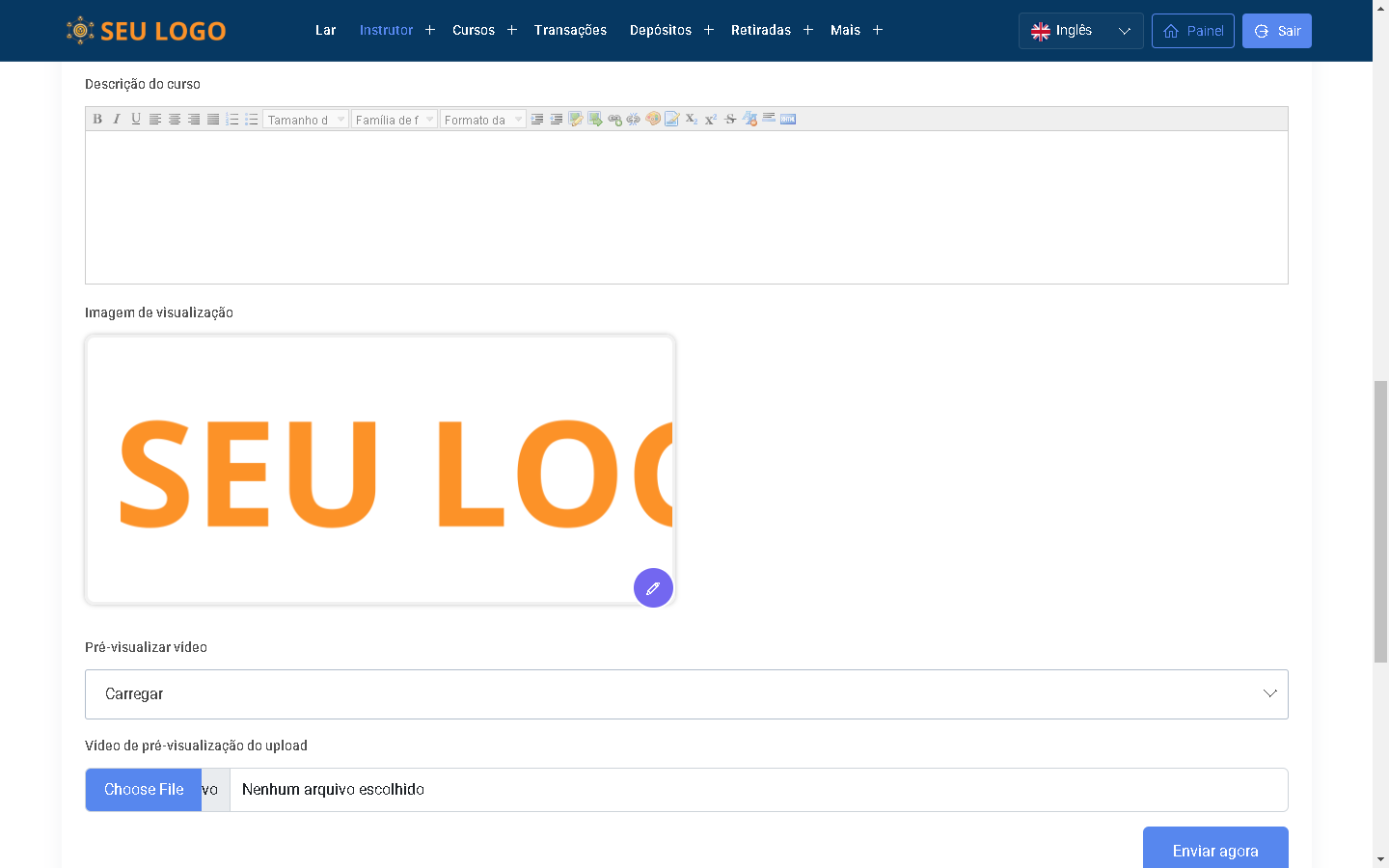Image resolution: width=1389 pixels, height=868 pixels.
Task: Expand the Carregar preview video dropdown
Action: pos(686,694)
